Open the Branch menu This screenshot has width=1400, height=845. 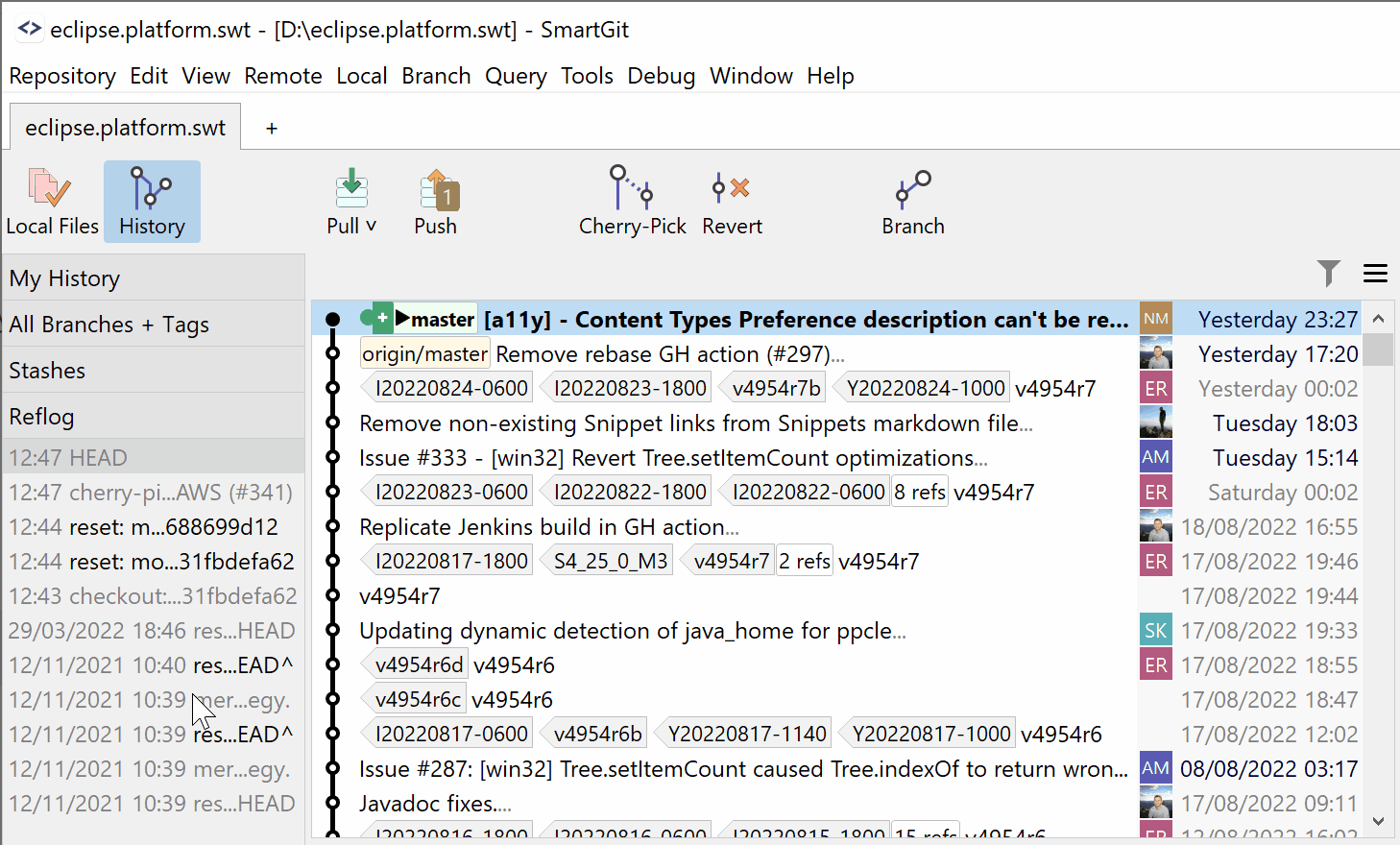436,76
